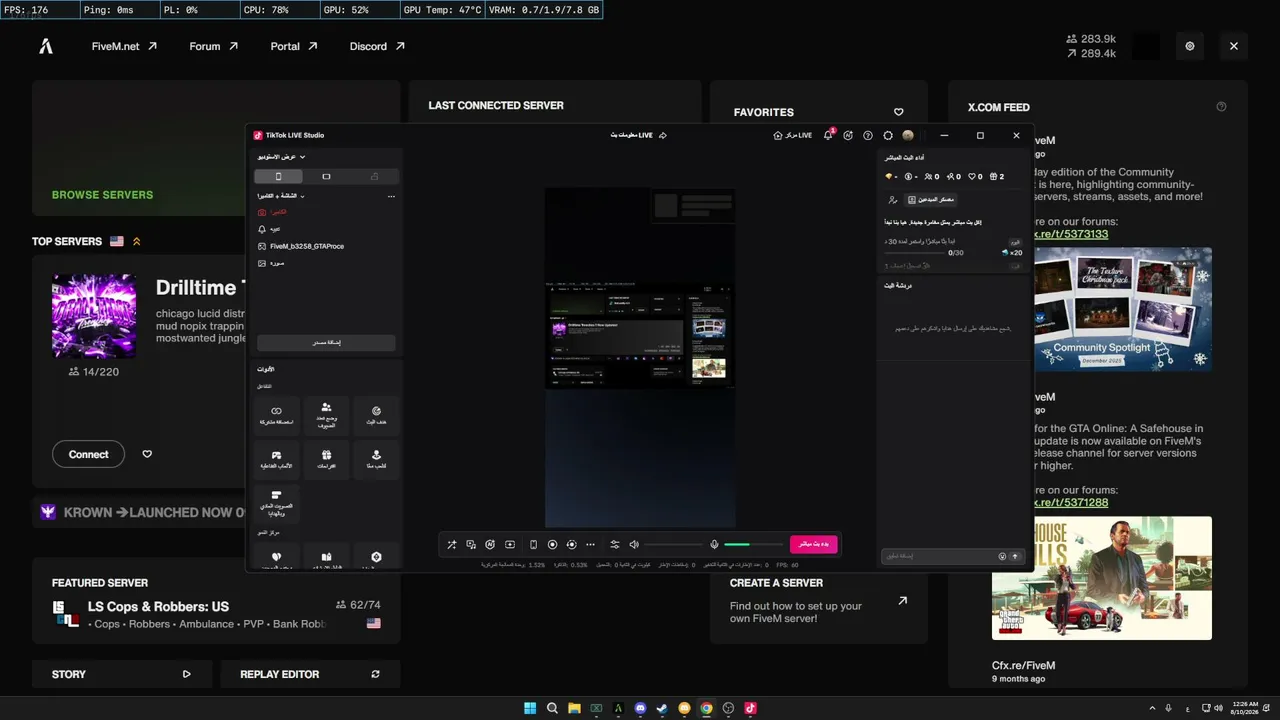Screen dimensions: 1280x720
Task: Open the creator camp button
Action: click(931, 200)
